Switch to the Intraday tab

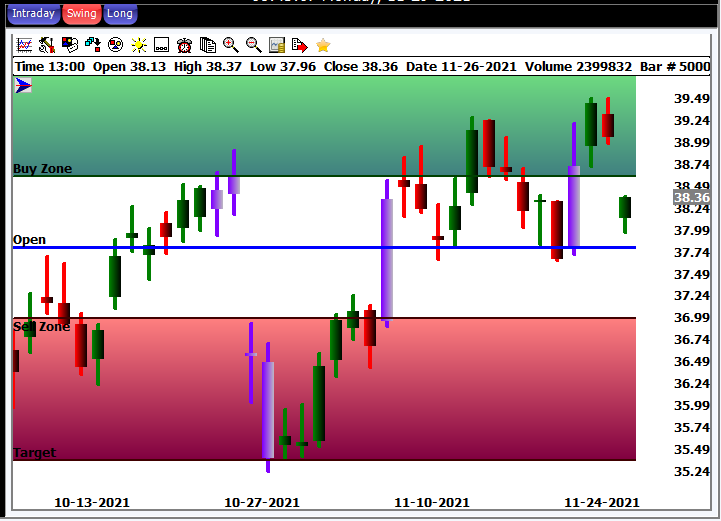tap(33, 14)
